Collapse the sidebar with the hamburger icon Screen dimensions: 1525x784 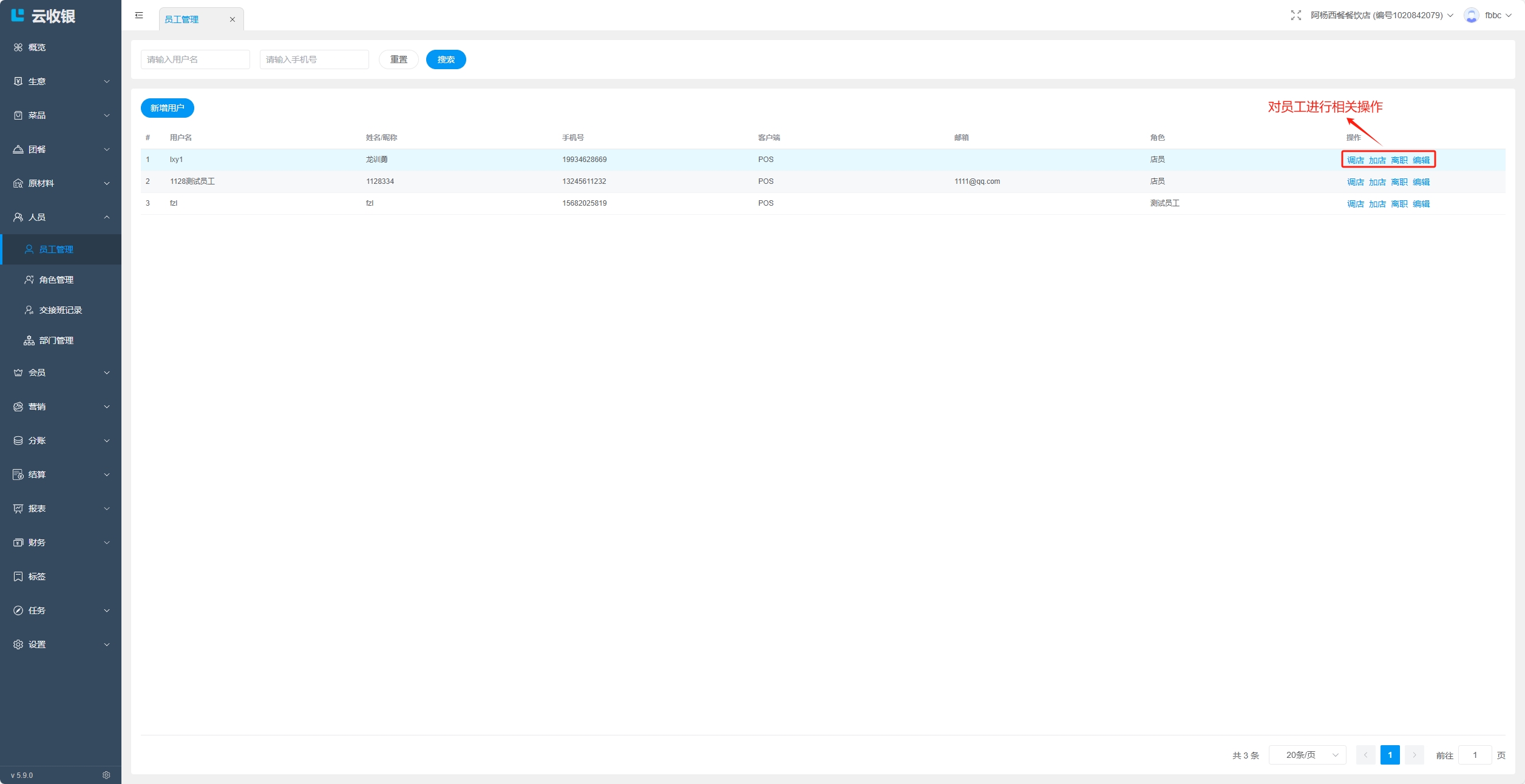click(139, 15)
